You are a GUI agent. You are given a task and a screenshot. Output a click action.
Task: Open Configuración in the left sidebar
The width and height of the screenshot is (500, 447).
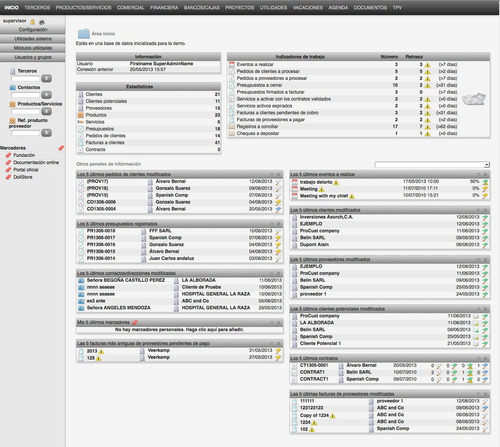coord(33,30)
